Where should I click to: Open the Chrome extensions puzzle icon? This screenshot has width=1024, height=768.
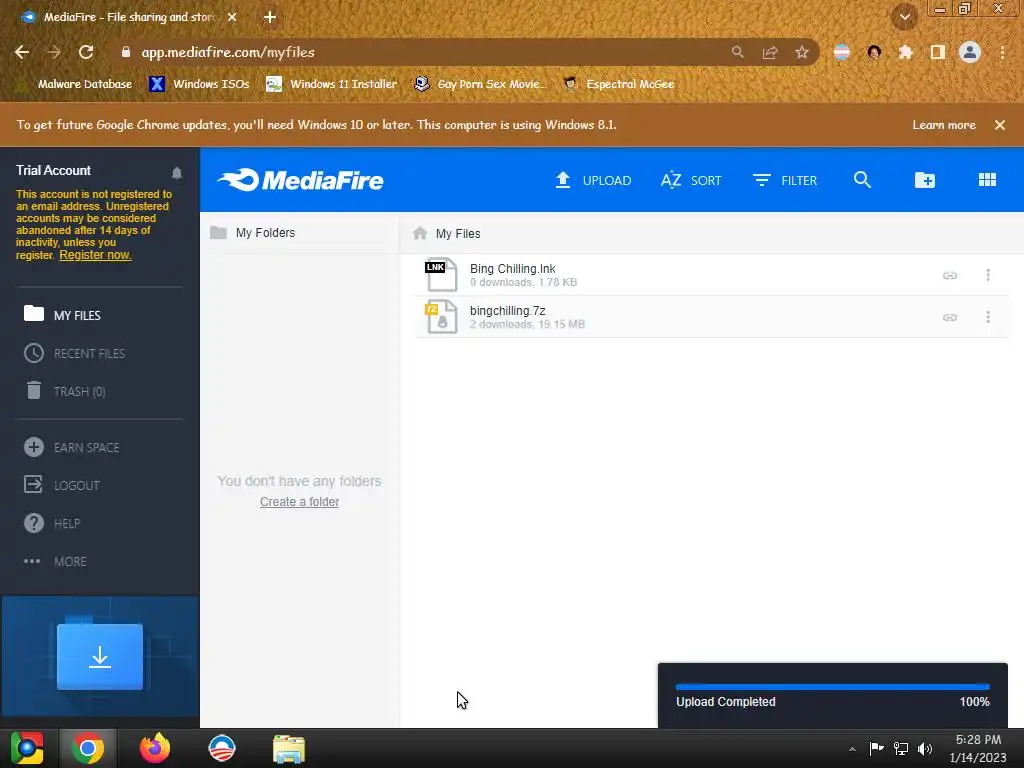click(x=906, y=52)
